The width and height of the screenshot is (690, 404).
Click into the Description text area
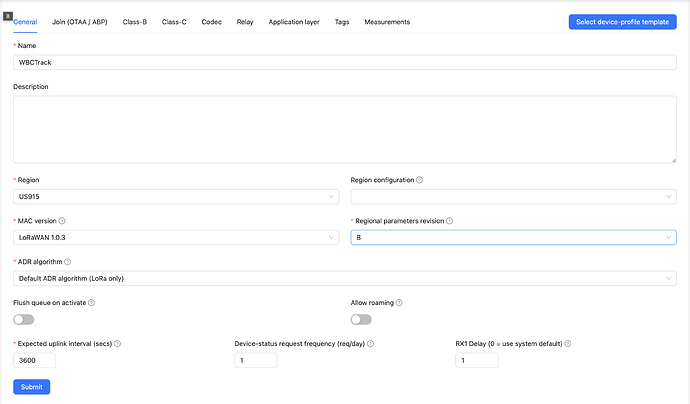tap(344, 128)
